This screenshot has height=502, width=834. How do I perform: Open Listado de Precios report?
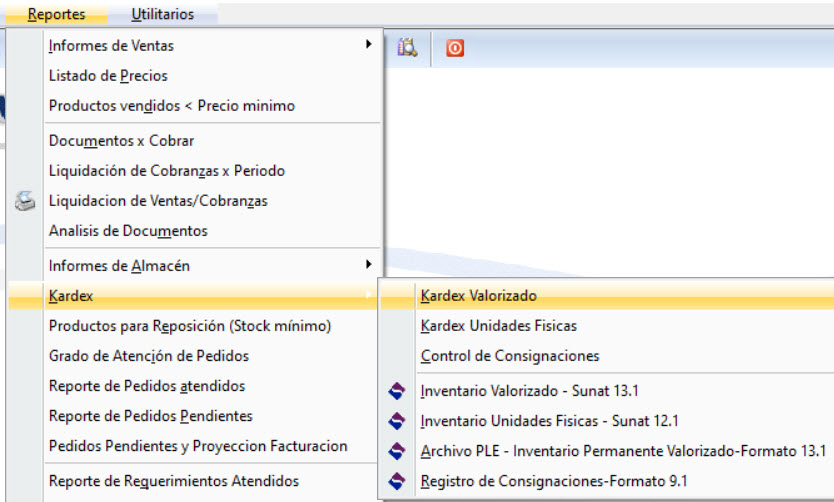[x=195, y=76]
